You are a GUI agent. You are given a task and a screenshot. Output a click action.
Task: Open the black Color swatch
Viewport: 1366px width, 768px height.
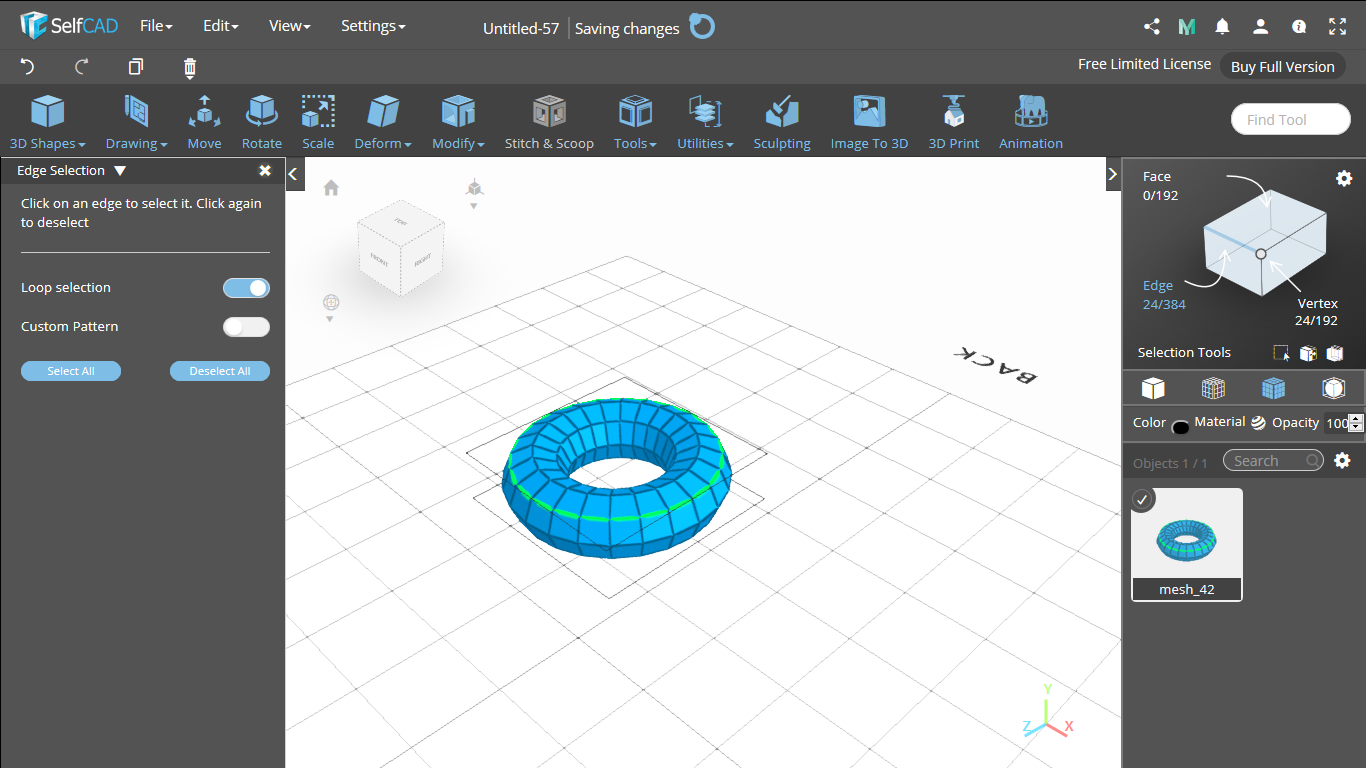tap(1180, 426)
